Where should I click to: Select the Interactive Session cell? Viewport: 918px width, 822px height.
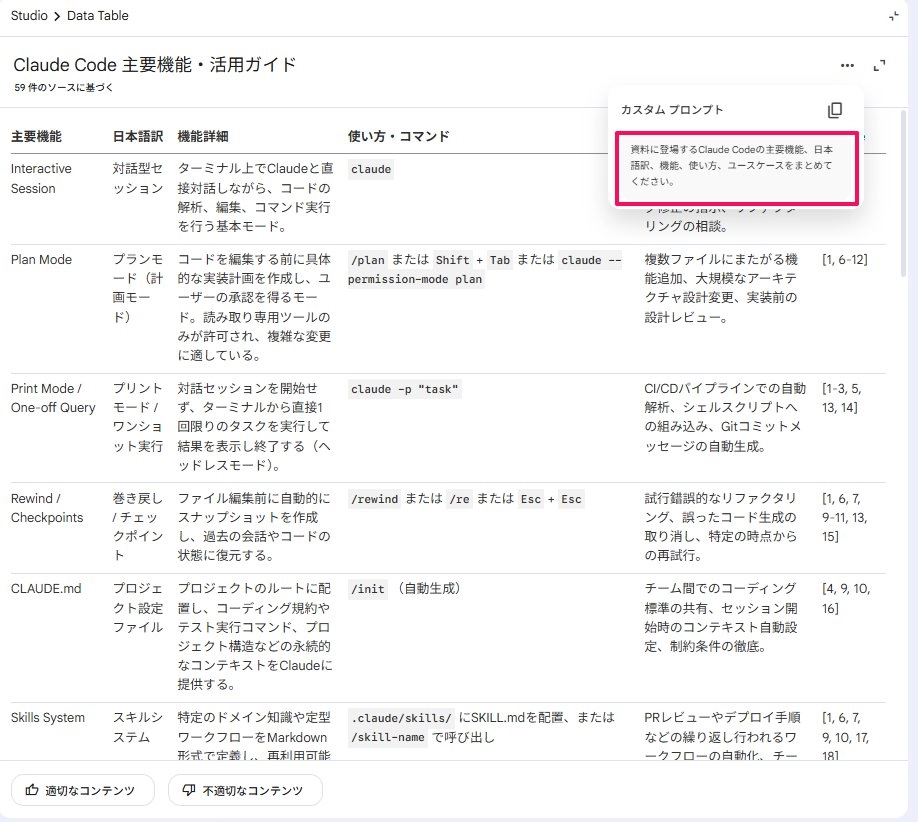click(x=41, y=179)
